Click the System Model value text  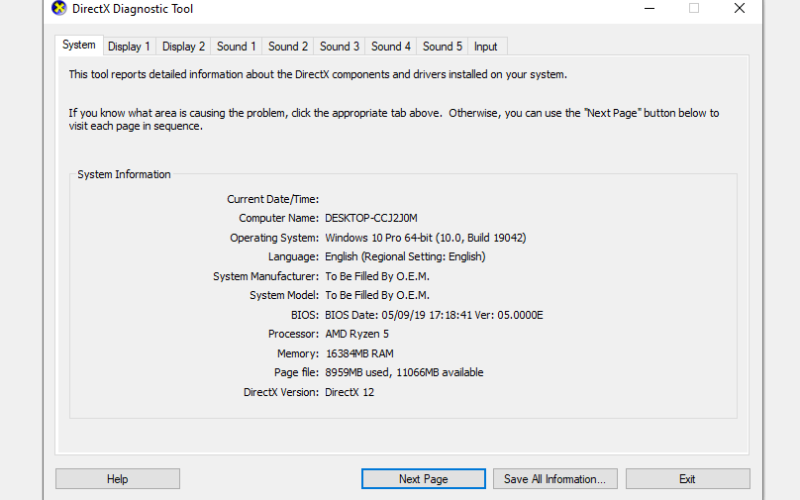point(377,295)
